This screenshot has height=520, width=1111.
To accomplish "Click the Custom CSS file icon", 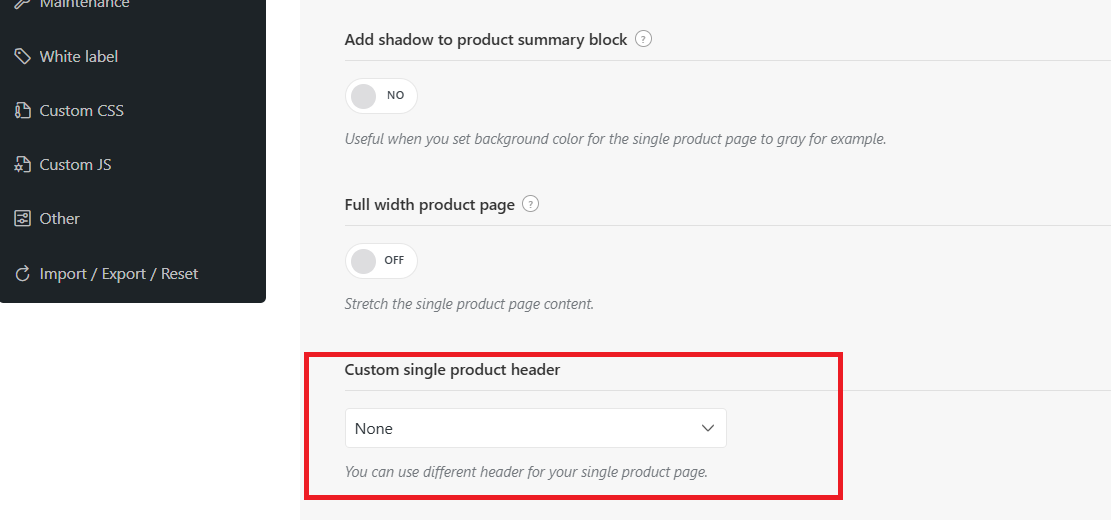I will pos(23,111).
